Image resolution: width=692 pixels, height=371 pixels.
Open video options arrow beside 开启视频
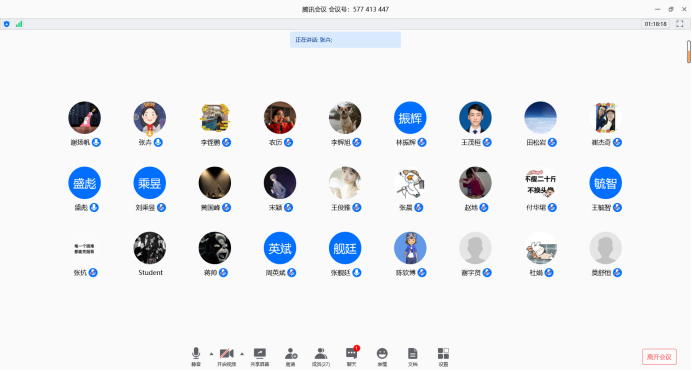coord(242,354)
